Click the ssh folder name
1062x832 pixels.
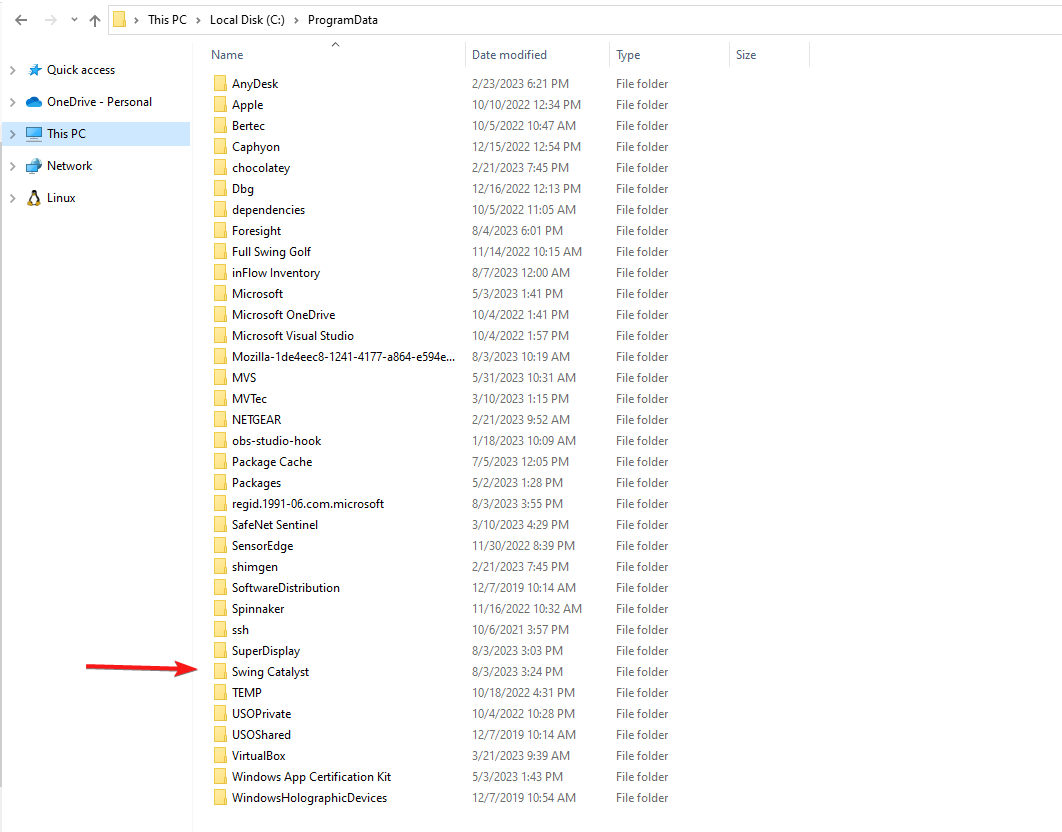(x=240, y=629)
